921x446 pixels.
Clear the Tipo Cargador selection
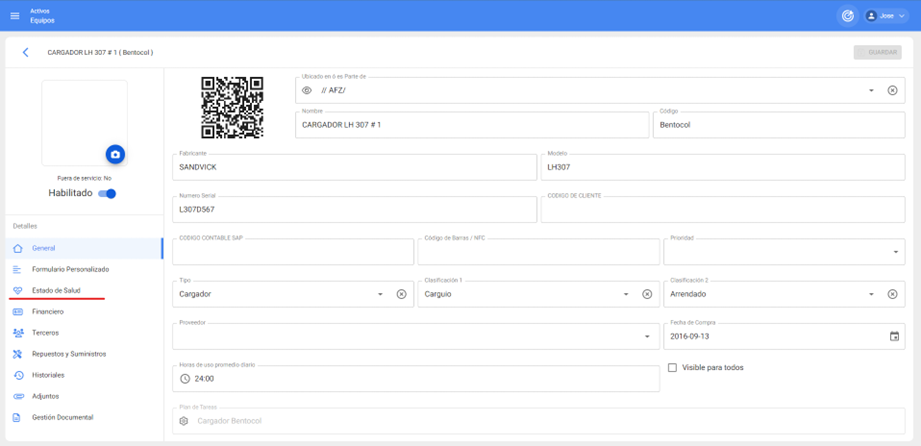401,295
